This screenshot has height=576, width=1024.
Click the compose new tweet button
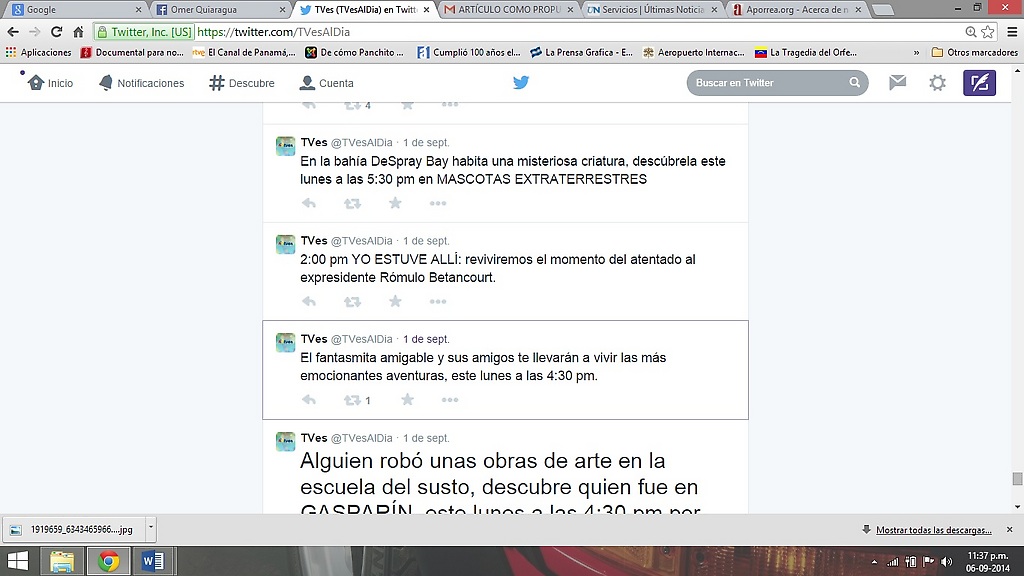(979, 83)
